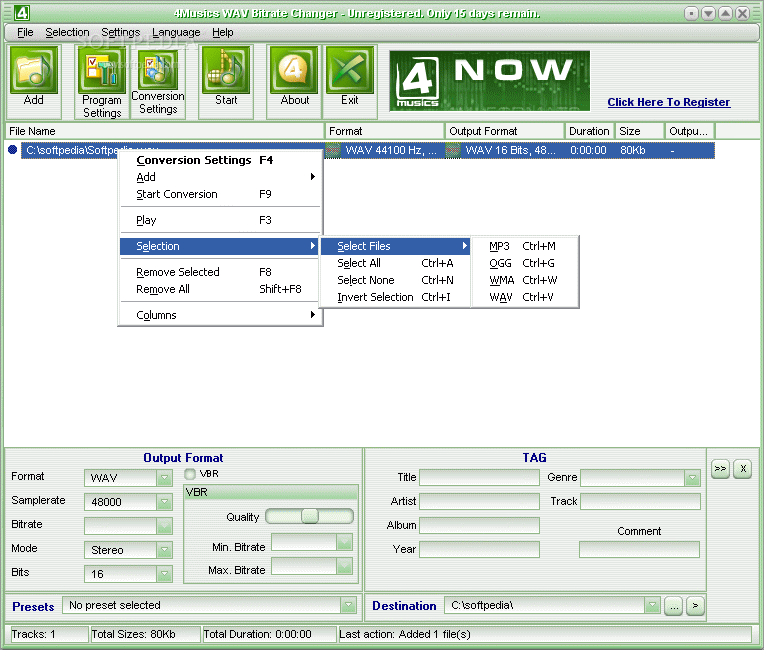Open the Min. Bitrate dropdown
Viewport: 764px width, 650px height.
344,542
